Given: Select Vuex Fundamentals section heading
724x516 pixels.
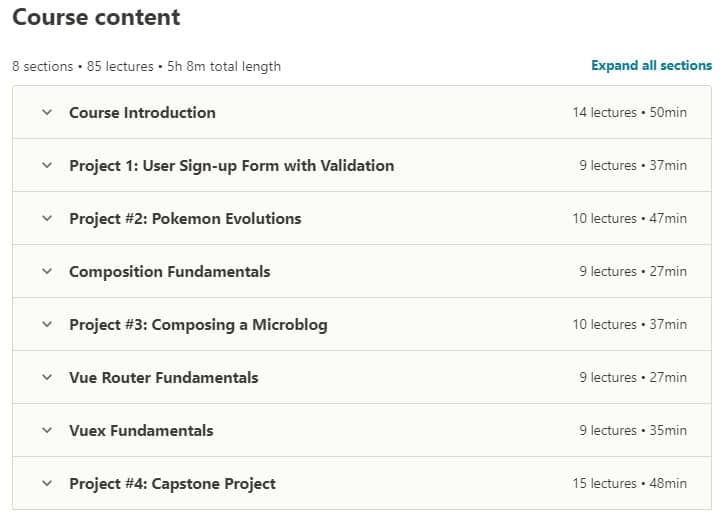Looking at the screenshot, I should [x=141, y=431].
